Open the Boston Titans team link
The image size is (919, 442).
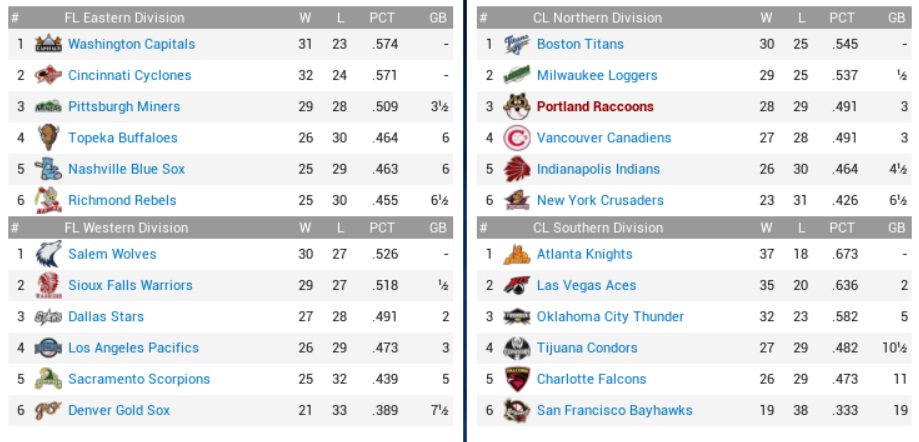[580, 44]
